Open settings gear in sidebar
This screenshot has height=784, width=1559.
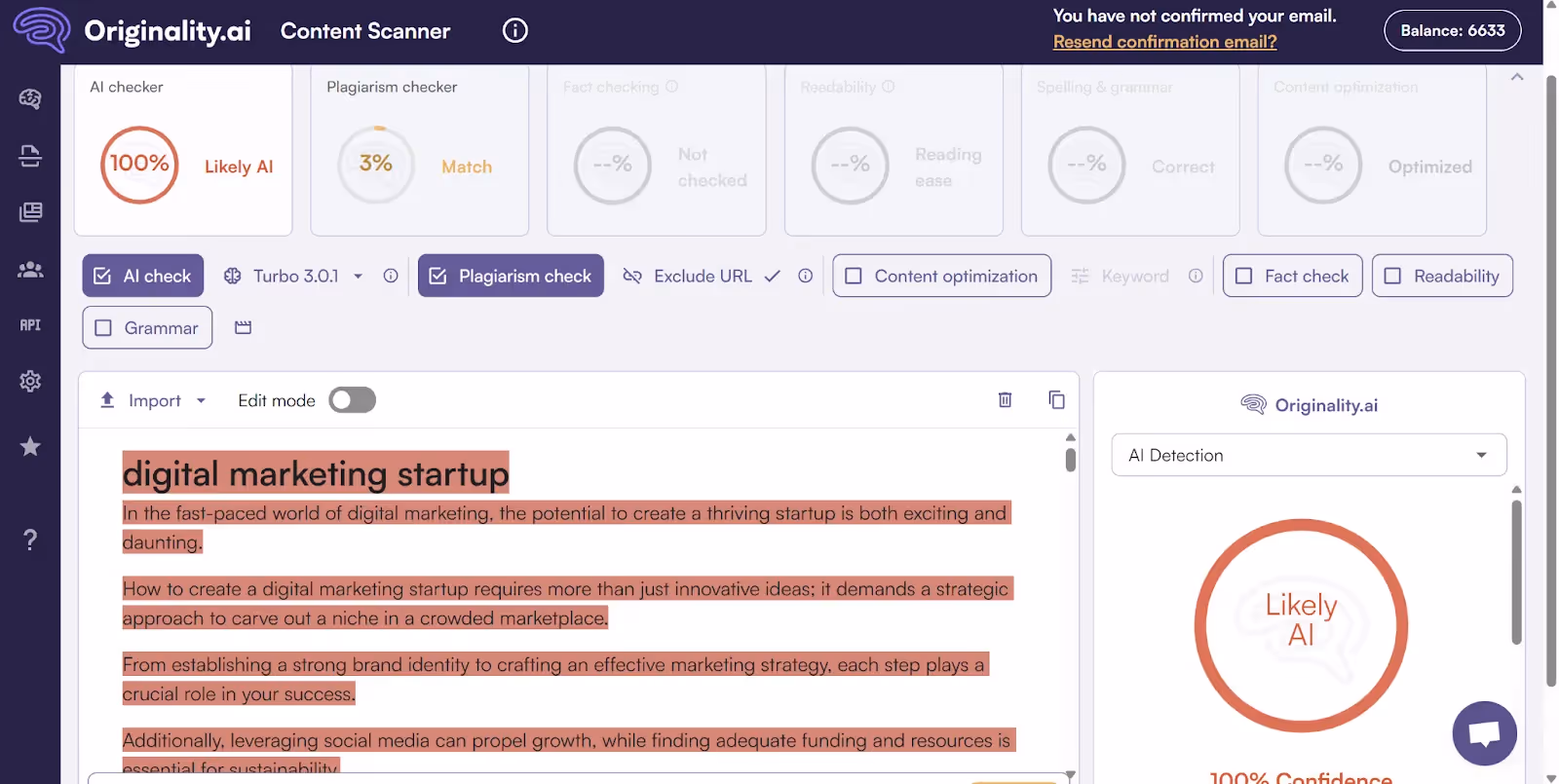30,381
